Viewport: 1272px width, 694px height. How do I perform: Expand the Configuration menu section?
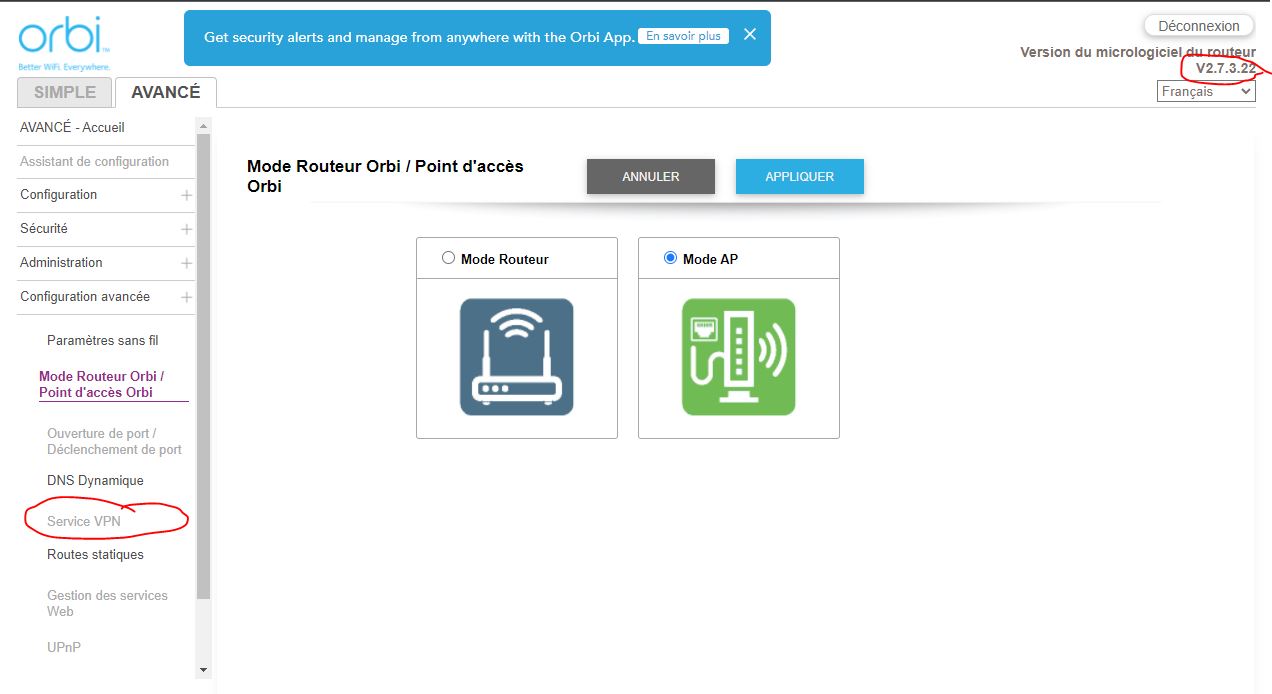[x=186, y=195]
